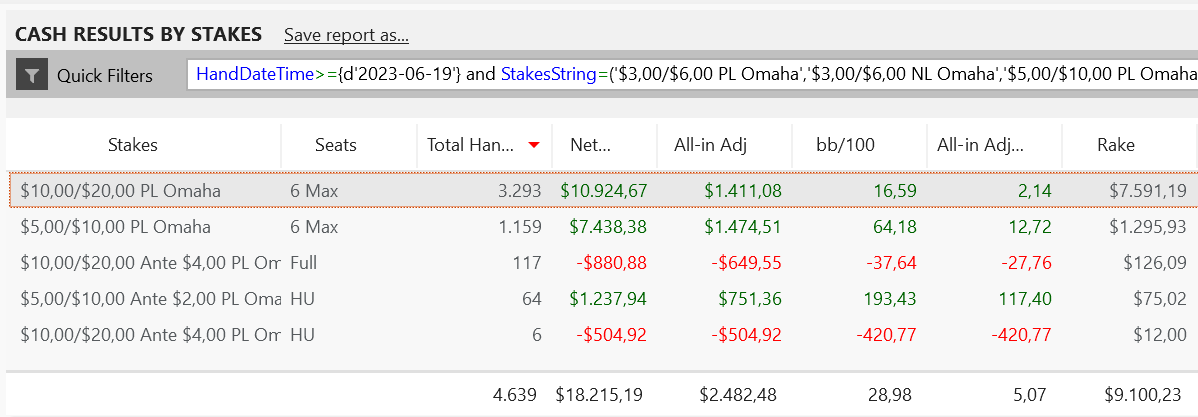Click the $1.237,94 net cell
This screenshot has height=417, width=1198.
[x=608, y=299]
